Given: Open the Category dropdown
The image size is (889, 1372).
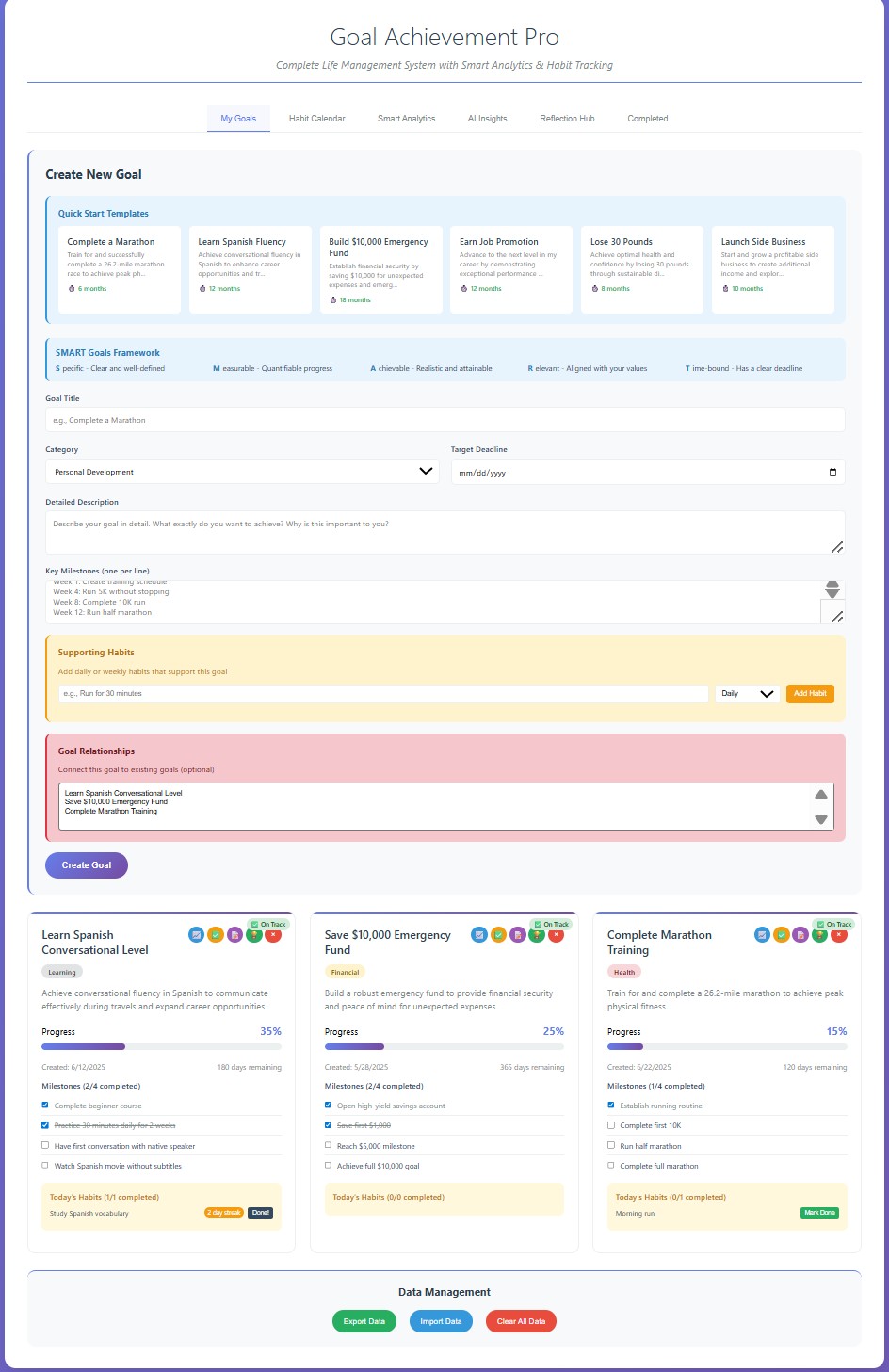Looking at the screenshot, I should 242,472.
